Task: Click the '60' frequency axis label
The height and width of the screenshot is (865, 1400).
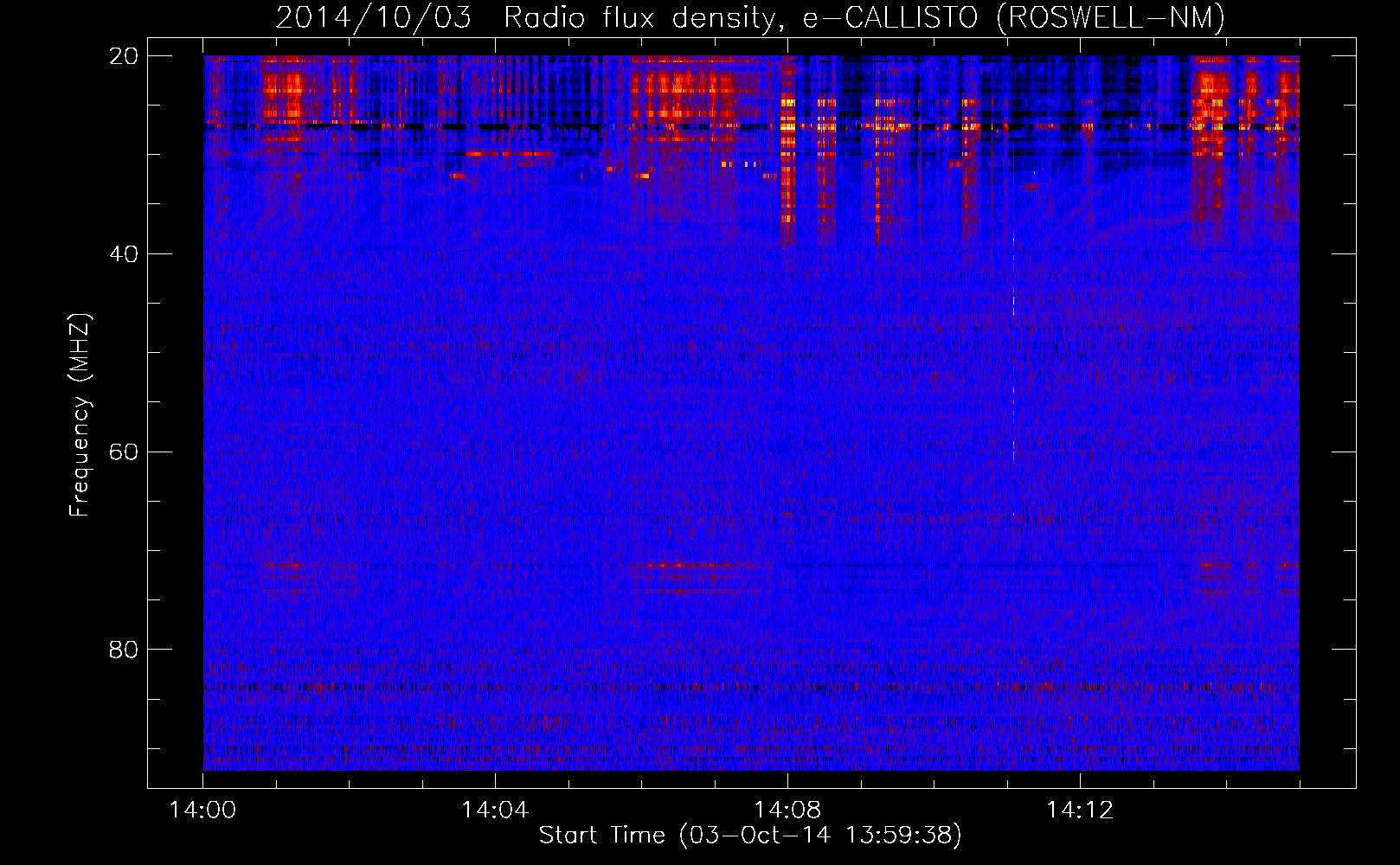Action: (124, 452)
